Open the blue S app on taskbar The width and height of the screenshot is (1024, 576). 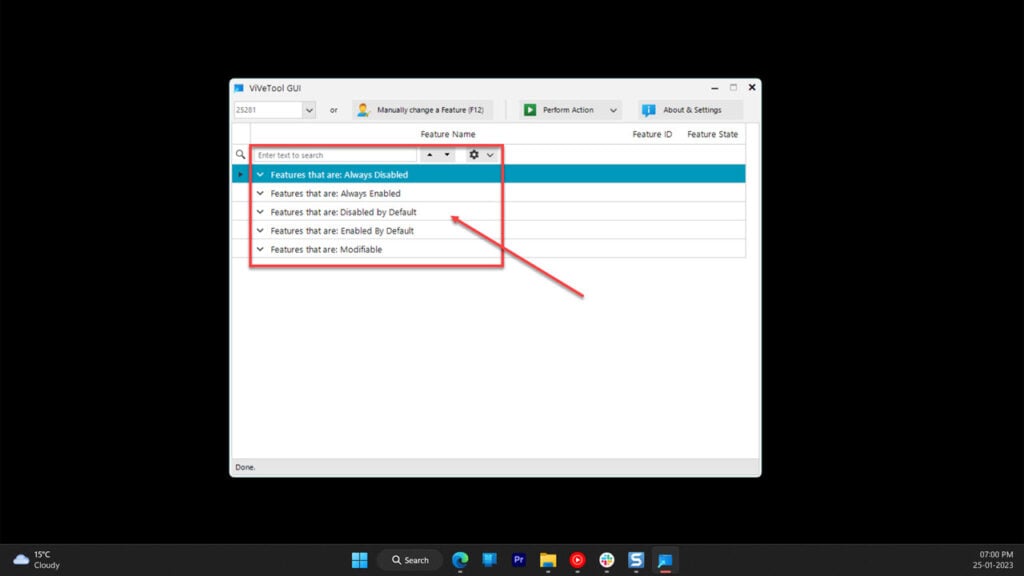[636, 560]
